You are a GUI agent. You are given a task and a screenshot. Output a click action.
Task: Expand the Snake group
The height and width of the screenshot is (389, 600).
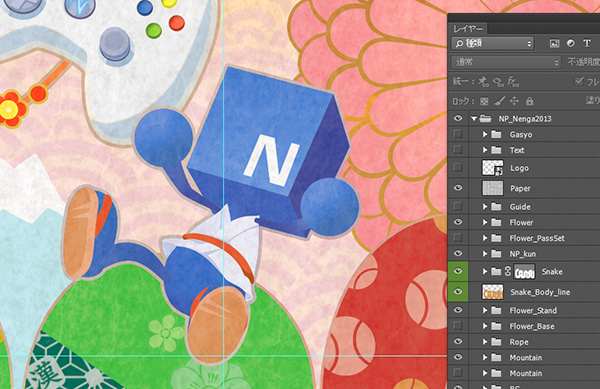(485, 272)
